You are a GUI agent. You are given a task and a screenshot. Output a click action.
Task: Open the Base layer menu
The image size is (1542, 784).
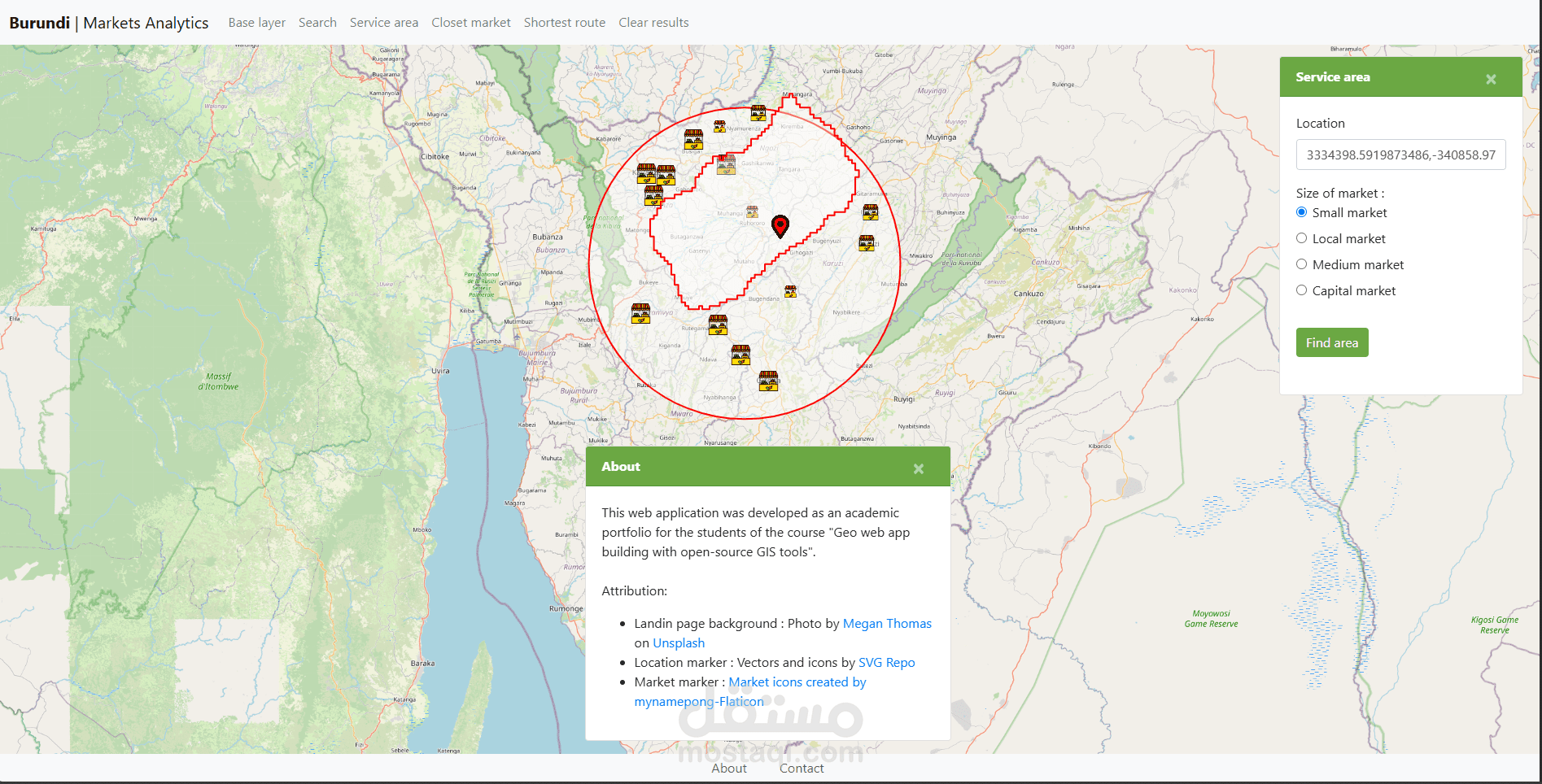[x=257, y=23]
